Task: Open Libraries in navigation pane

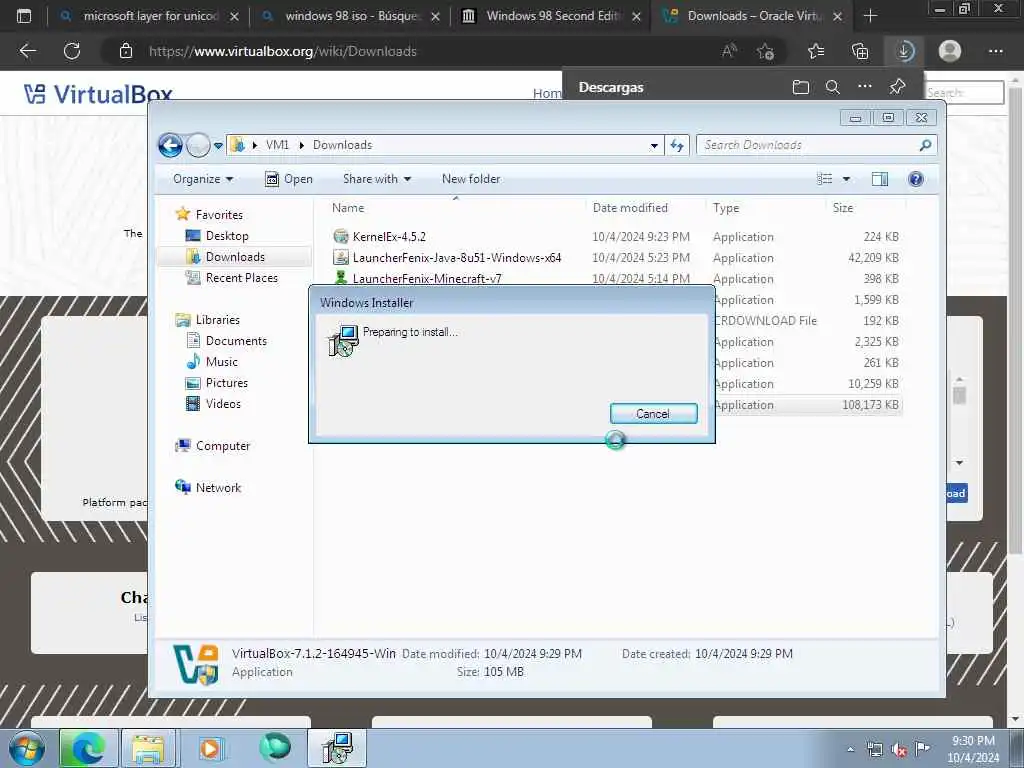Action: [217, 319]
